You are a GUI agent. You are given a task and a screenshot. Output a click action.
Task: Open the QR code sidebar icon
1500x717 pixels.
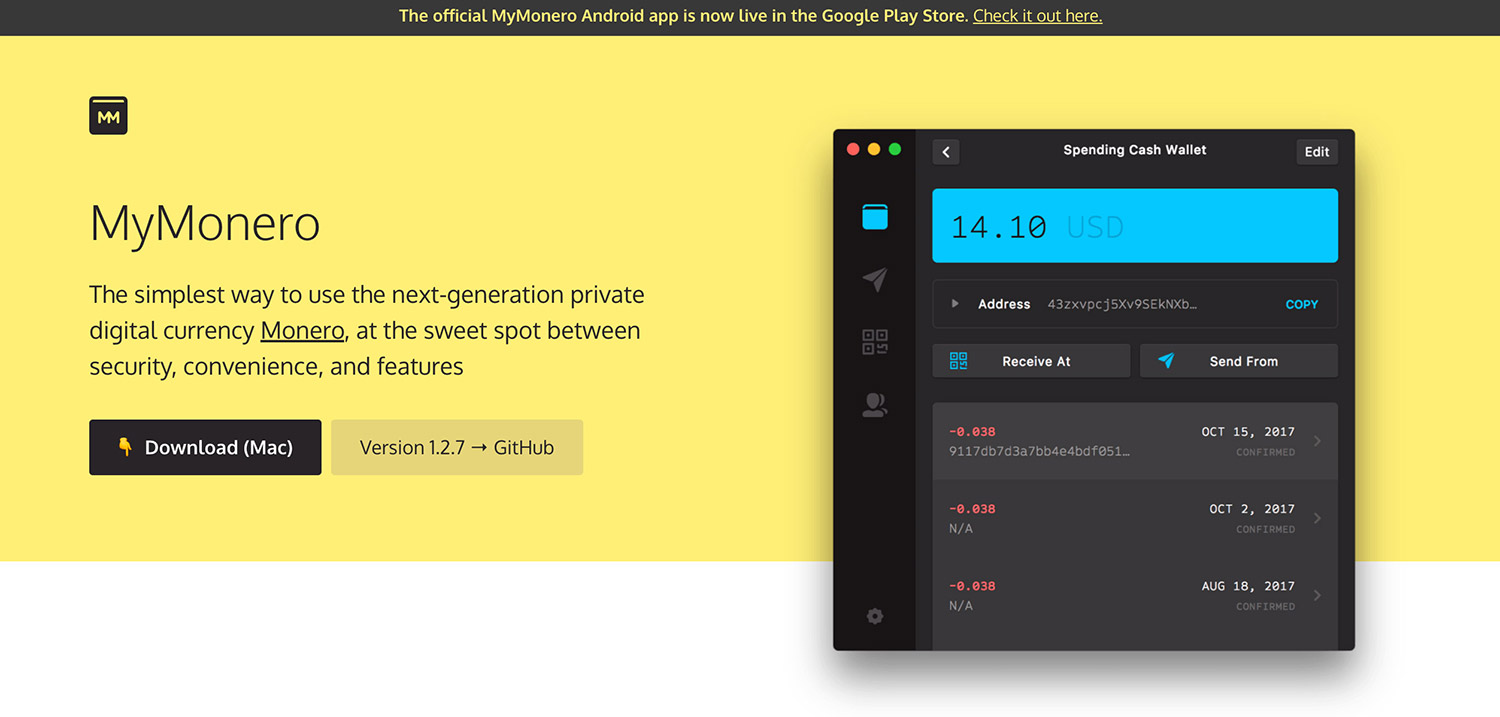coord(875,342)
